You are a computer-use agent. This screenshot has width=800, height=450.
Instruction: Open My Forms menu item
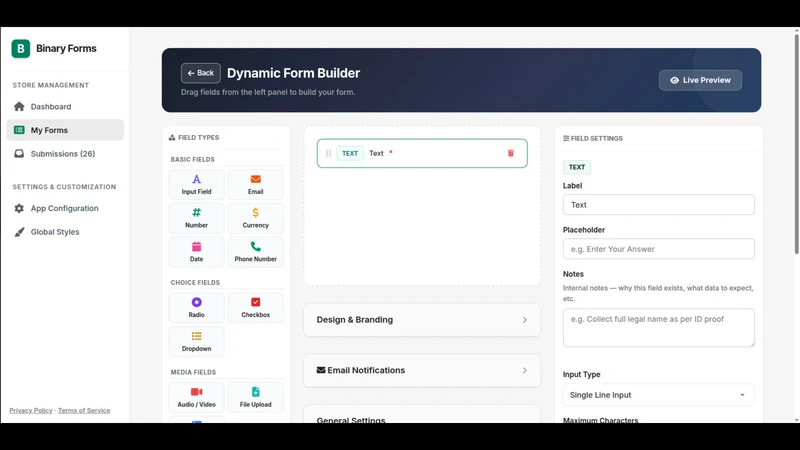coord(65,130)
